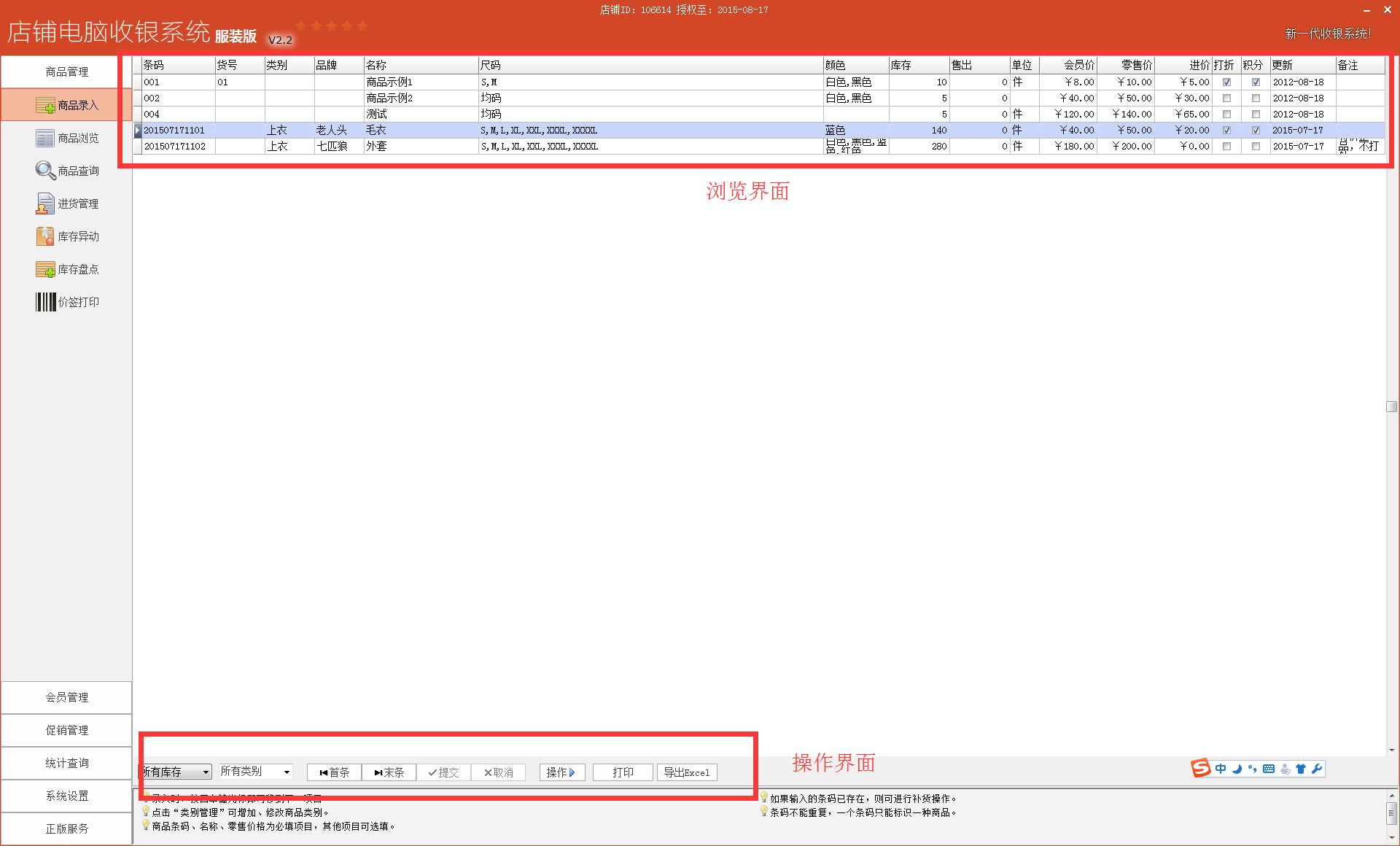Click the 取消 cancel button
1400x846 pixels.
(498, 772)
